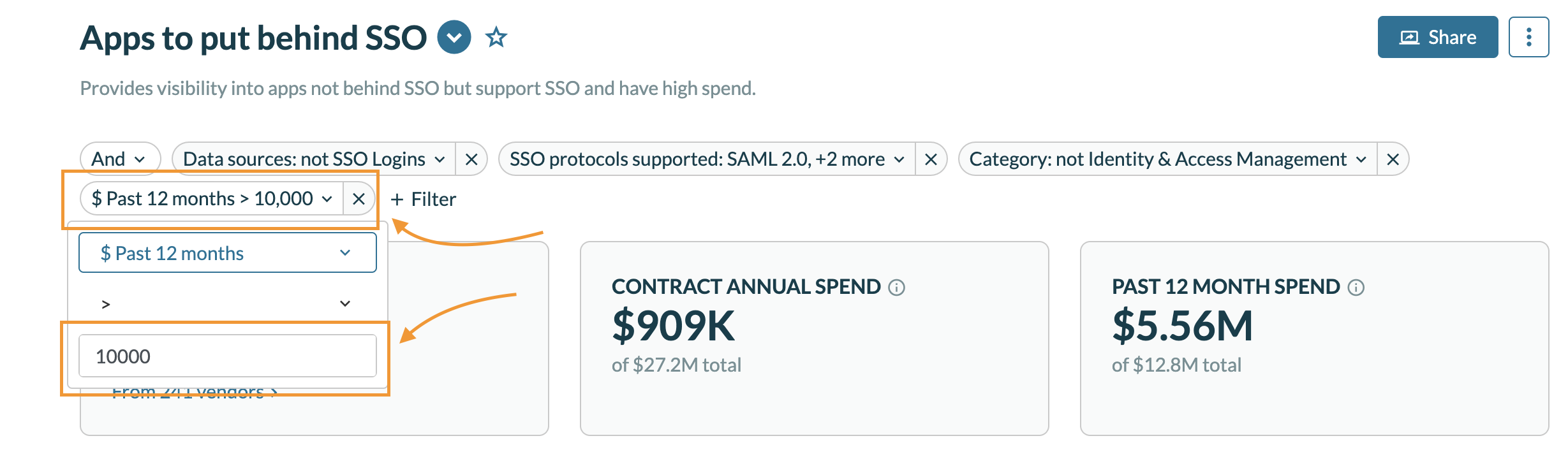Viewport: 1568px width, 466px height.
Task: Expand SSO protocols supported filter dropdown
Action: (x=707, y=159)
